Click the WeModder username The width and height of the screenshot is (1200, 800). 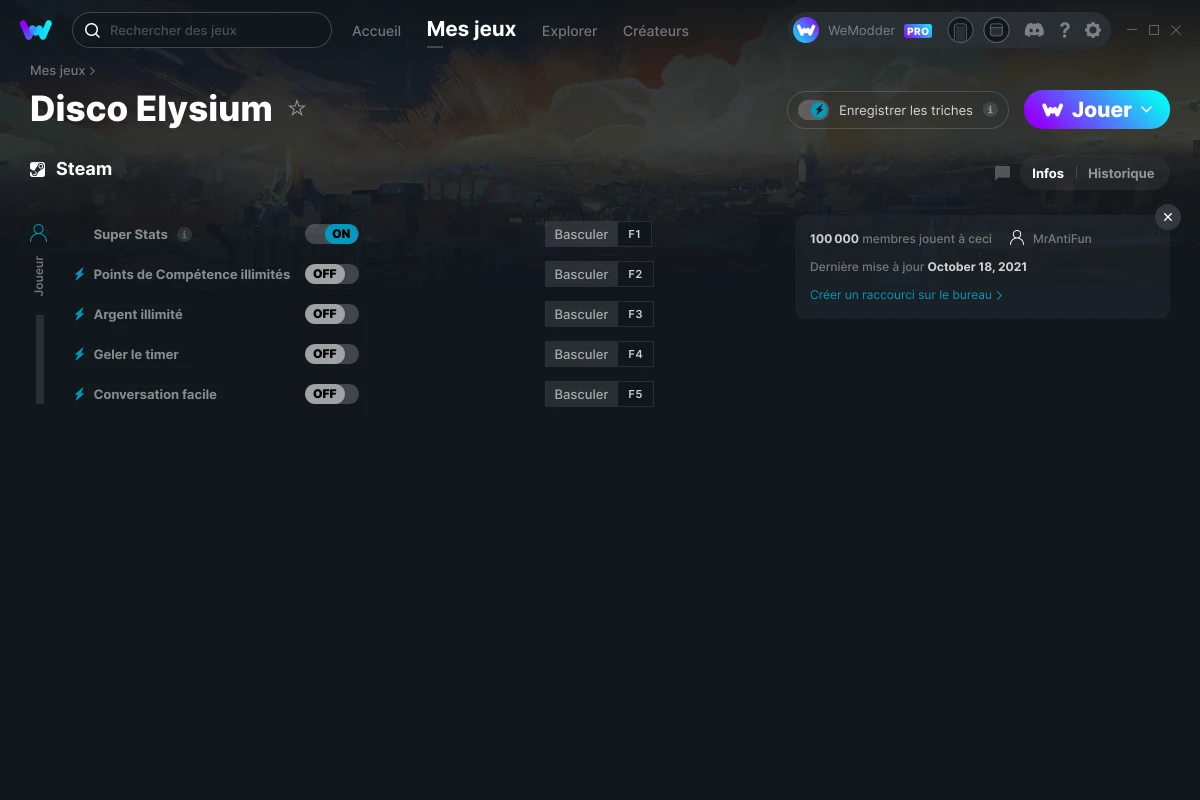click(x=861, y=31)
